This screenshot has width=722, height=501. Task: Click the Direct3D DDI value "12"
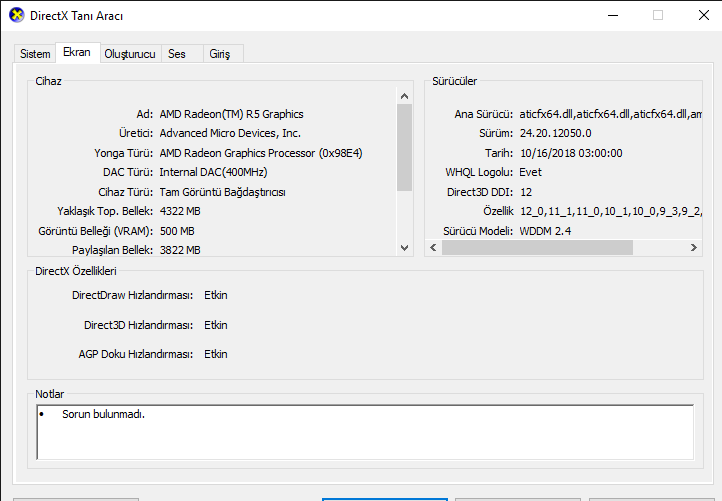526,192
